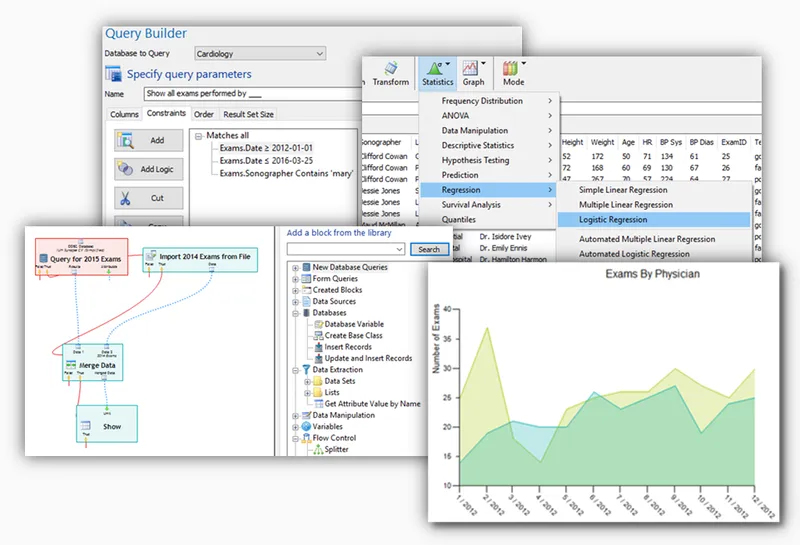Select the Import 2014 Exams from File block

[200, 260]
